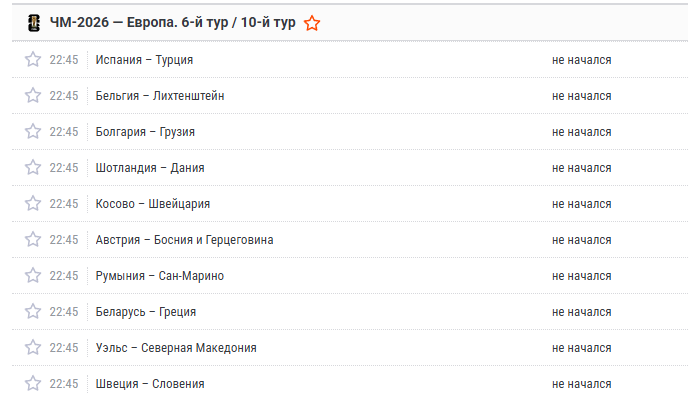The height and width of the screenshot is (401, 688).
Task: Toggle star for Румыния – Сан-Марино
Action: [x=33, y=275]
